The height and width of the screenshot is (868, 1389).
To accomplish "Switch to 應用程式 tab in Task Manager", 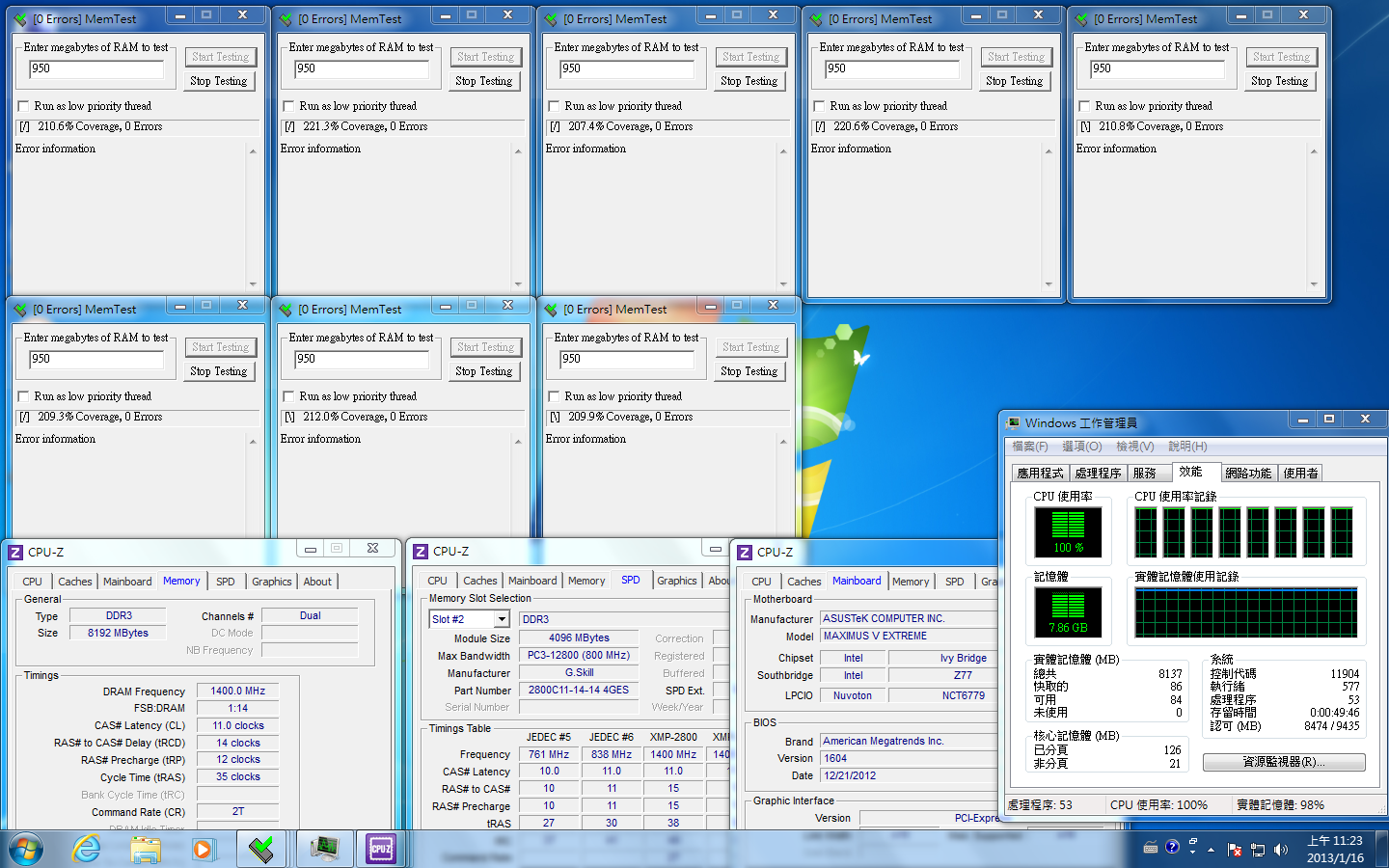I will (x=1040, y=473).
